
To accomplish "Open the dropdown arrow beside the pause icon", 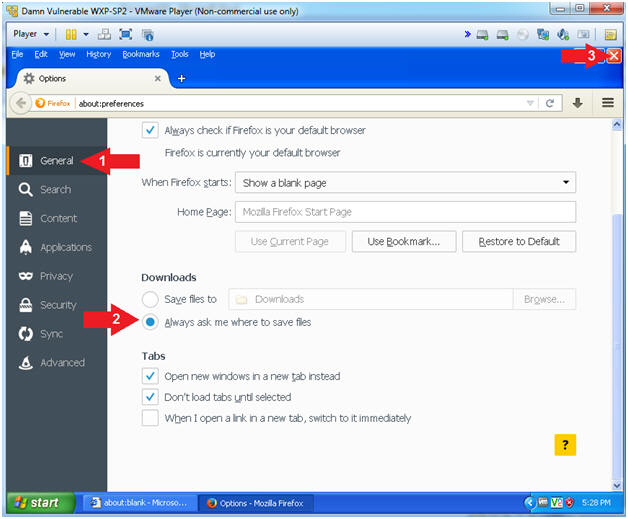I will pos(86,34).
